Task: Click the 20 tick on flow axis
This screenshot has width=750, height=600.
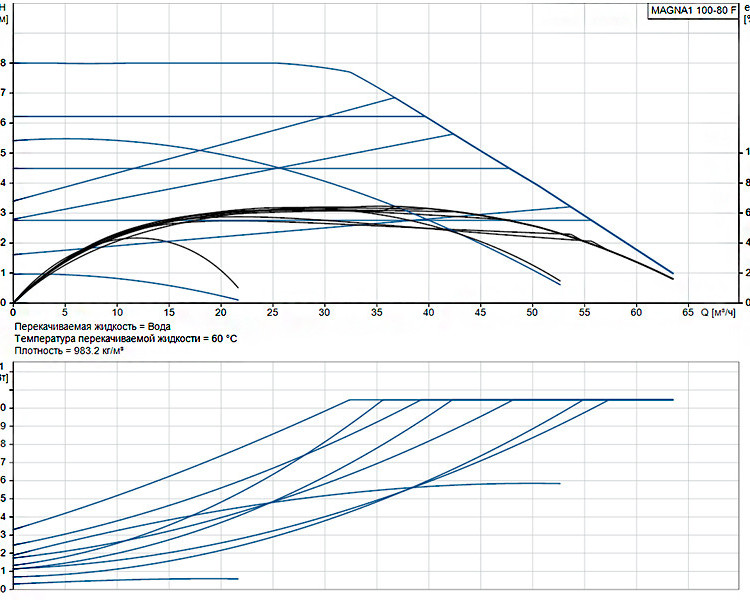Action: click(221, 312)
